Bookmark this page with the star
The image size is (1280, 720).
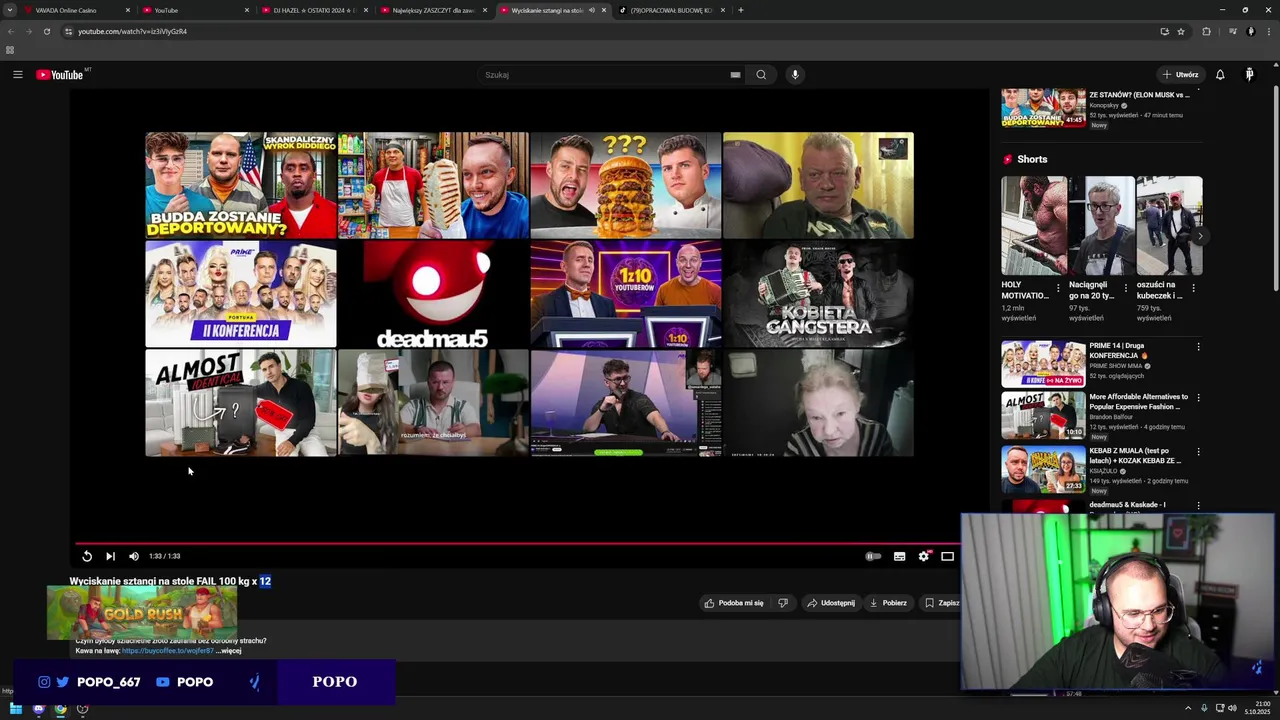pyautogui.click(x=1181, y=31)
